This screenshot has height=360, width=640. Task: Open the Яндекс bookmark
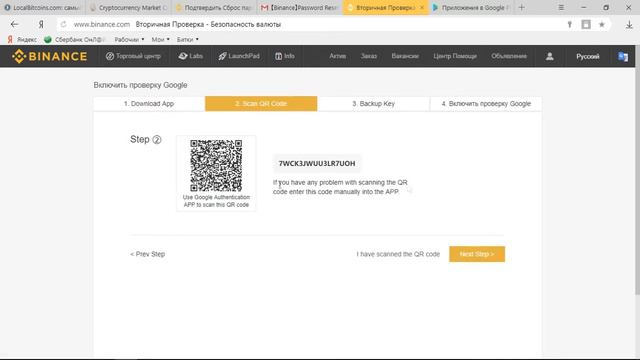point(22,40)
